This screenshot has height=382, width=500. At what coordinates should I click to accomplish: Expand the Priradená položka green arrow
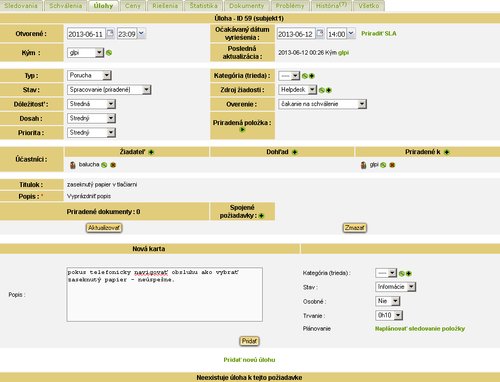click(x=242, y=130)
